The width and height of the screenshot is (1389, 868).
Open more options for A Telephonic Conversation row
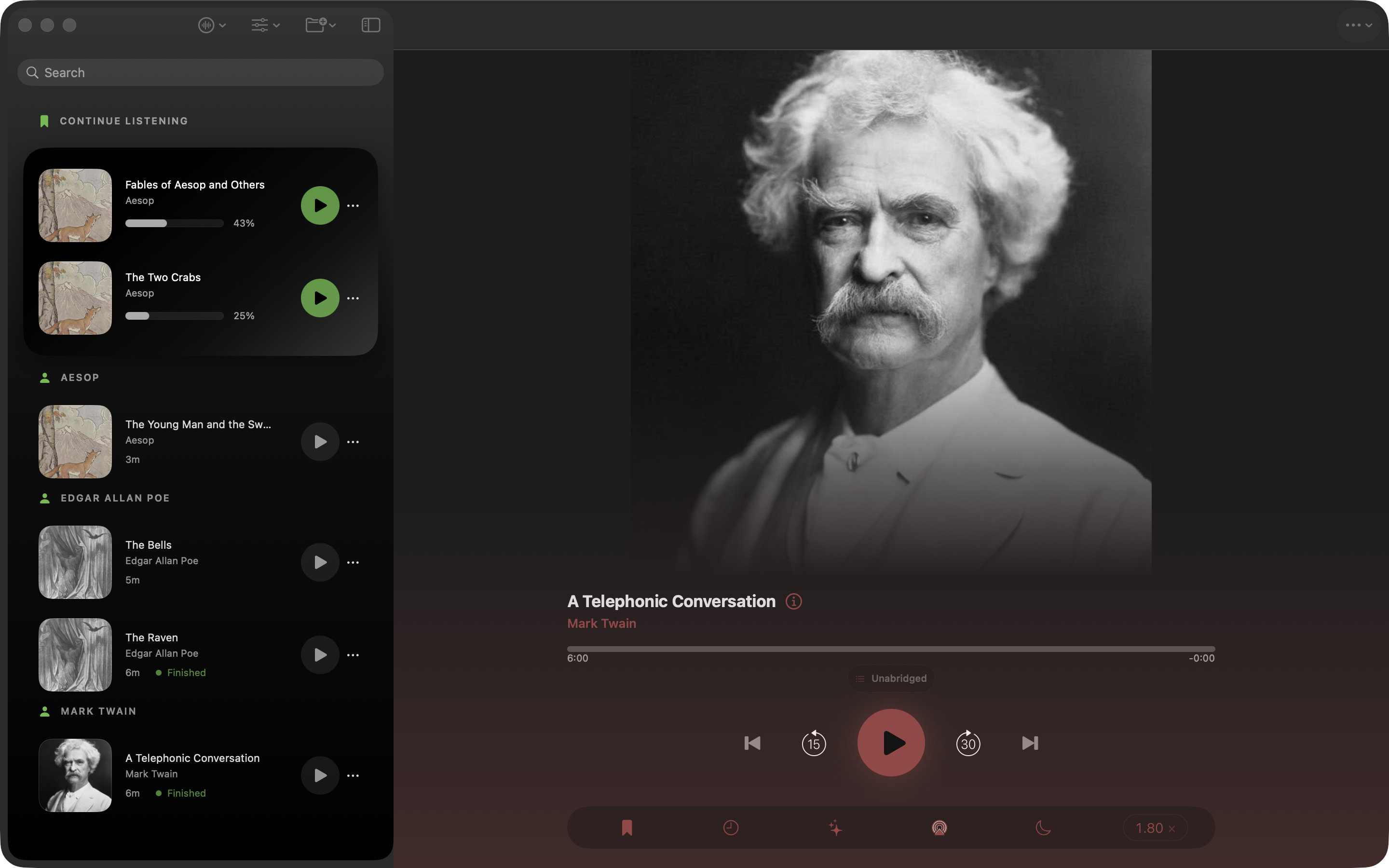point(353,775)
